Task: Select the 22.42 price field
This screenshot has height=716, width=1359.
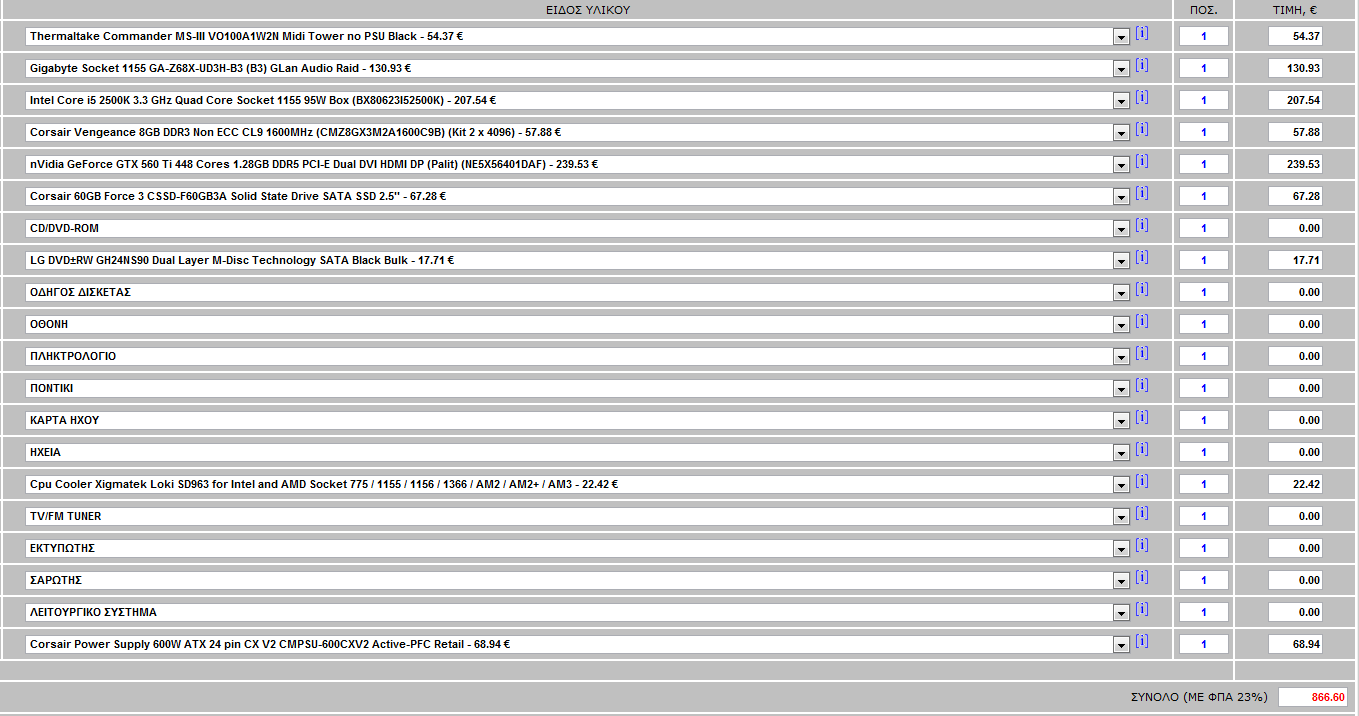Action: [1295, 484]
